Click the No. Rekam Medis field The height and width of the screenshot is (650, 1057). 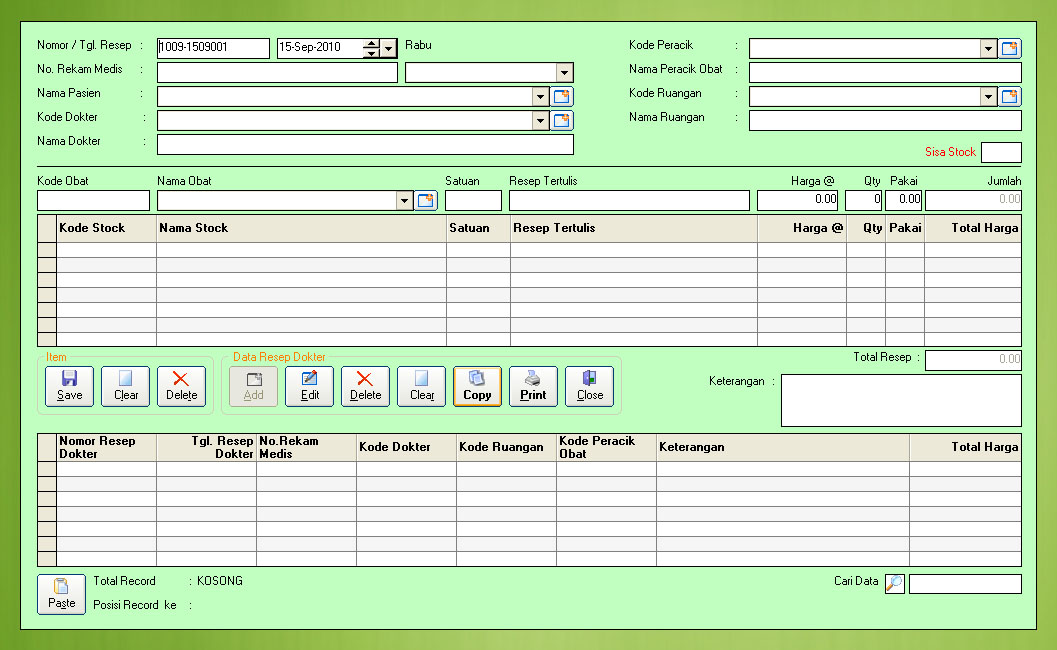[x=277, y=72]
